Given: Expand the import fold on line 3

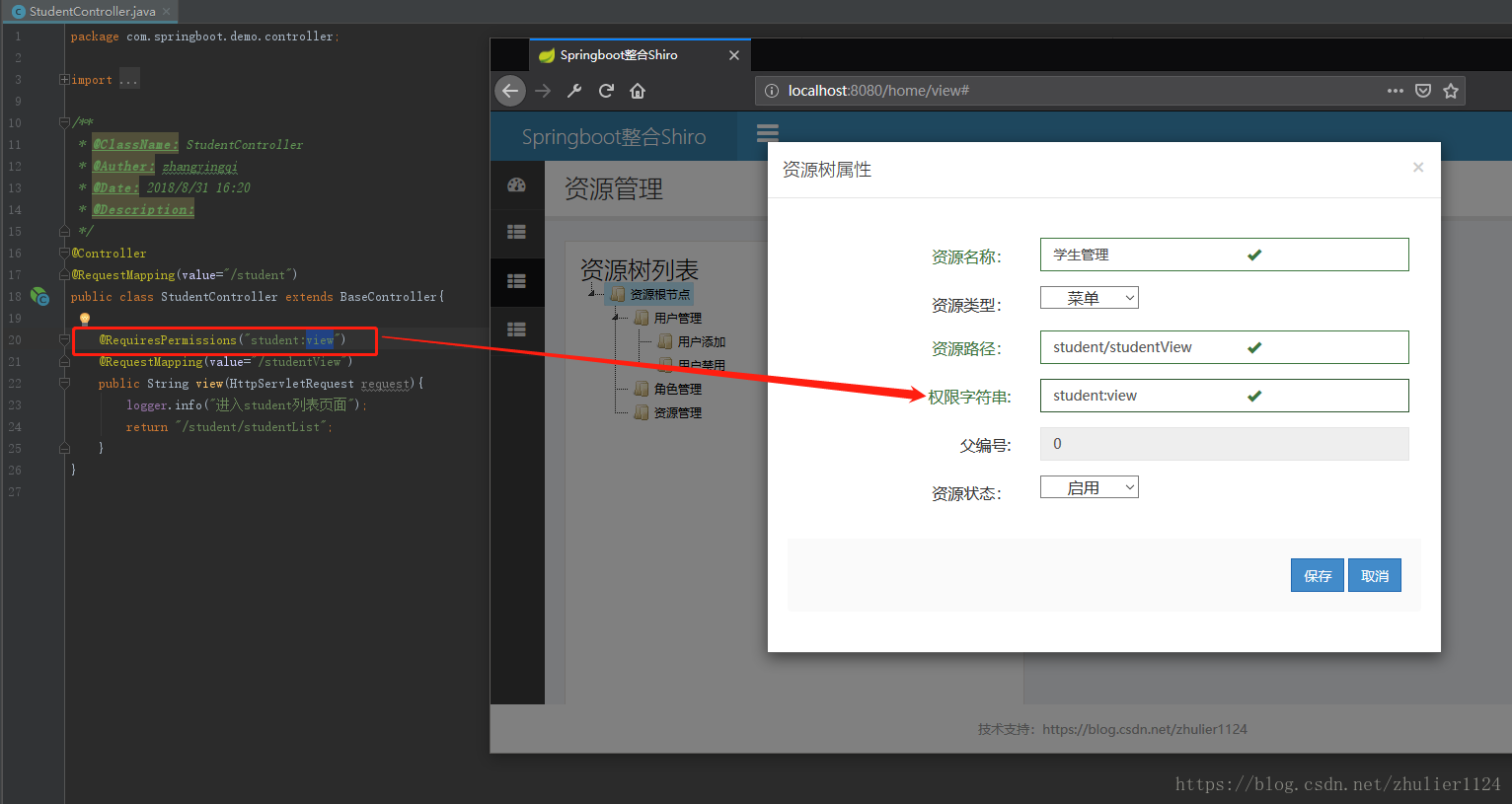Looking at the screenshot, I should pyautogui.click(x=64, y=80).
